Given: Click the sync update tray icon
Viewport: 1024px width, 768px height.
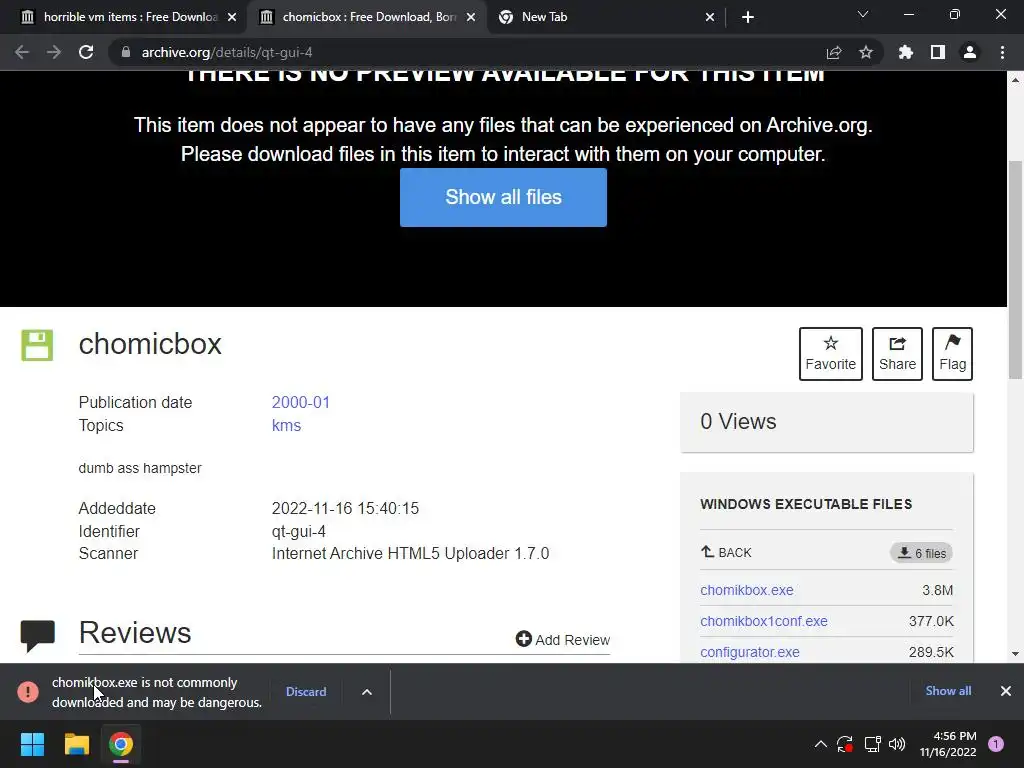Looking at the screenshot, I should [x=845, y=744].
